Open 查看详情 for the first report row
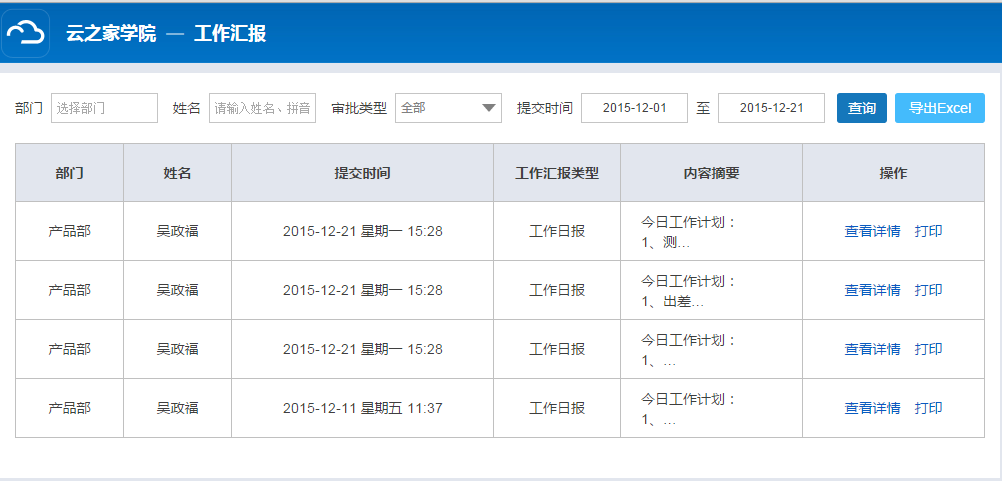Viewport: 1002px width, 481px height. click(x=872, y=231)
